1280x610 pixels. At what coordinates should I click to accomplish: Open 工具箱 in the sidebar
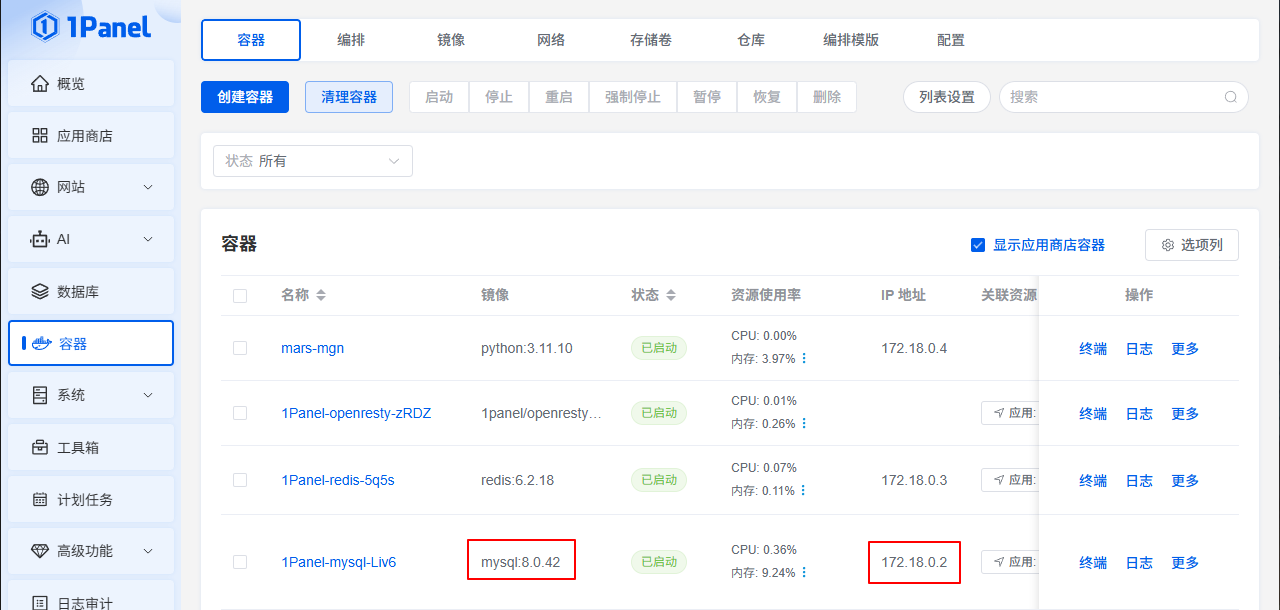(x=91, y=447)
